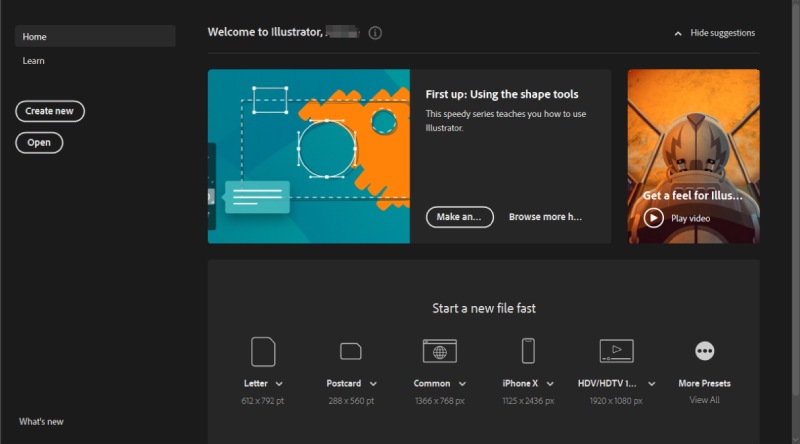The height and width of the screenshot is (444, 800).
Task: Click the Open button
Action: tap(39, 143)
